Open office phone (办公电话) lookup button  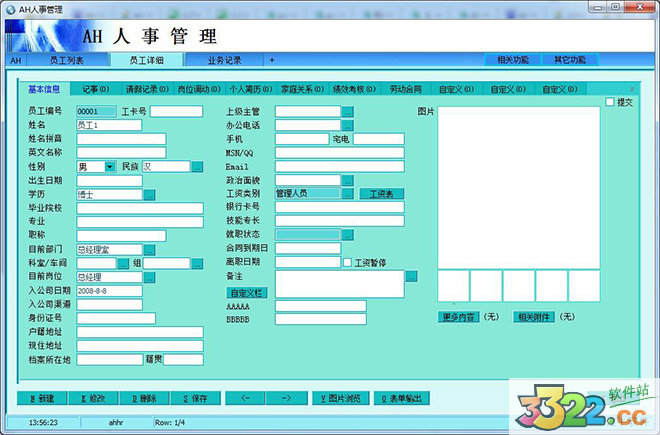(x=347, y=125)
